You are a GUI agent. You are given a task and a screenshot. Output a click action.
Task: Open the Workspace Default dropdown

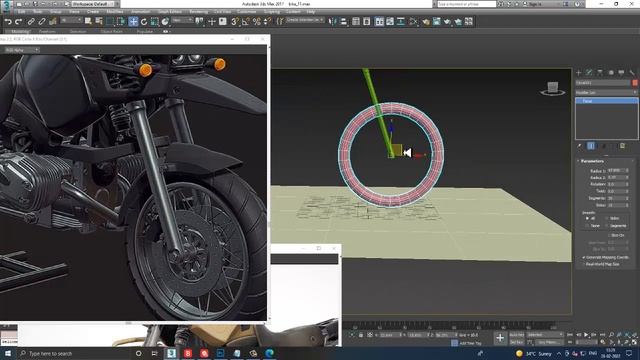[x=94, y=4]
